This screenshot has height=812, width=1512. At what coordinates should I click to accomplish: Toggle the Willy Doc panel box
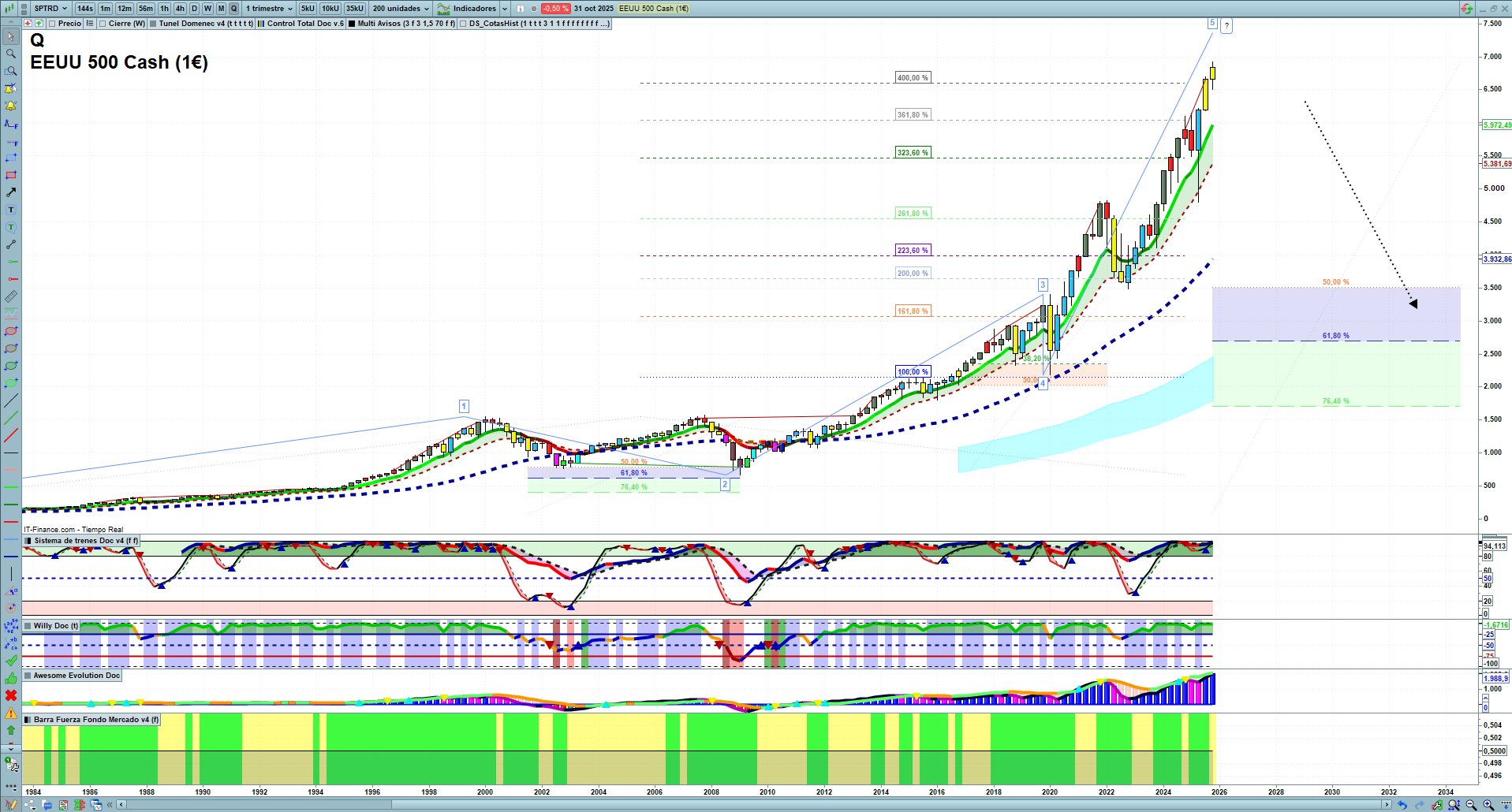pos(28,626)
